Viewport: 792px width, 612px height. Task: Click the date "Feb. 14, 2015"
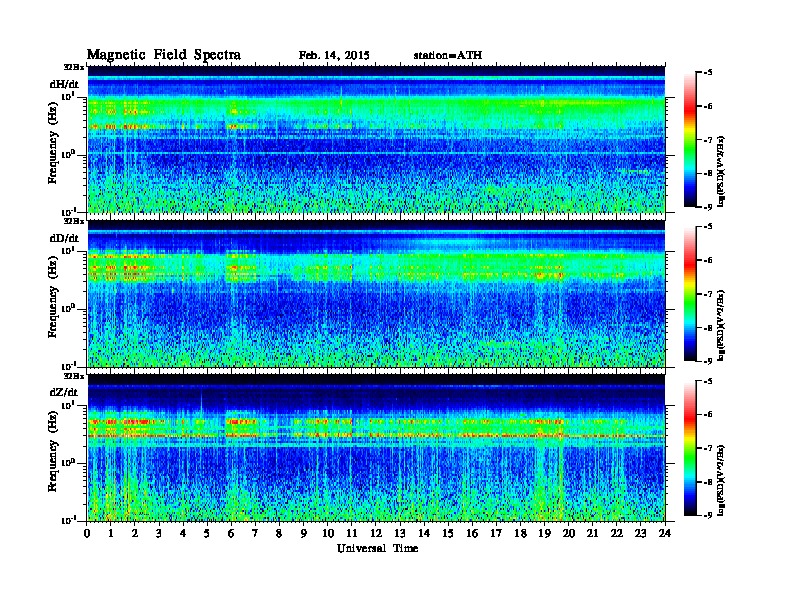(x=334, y=55)
